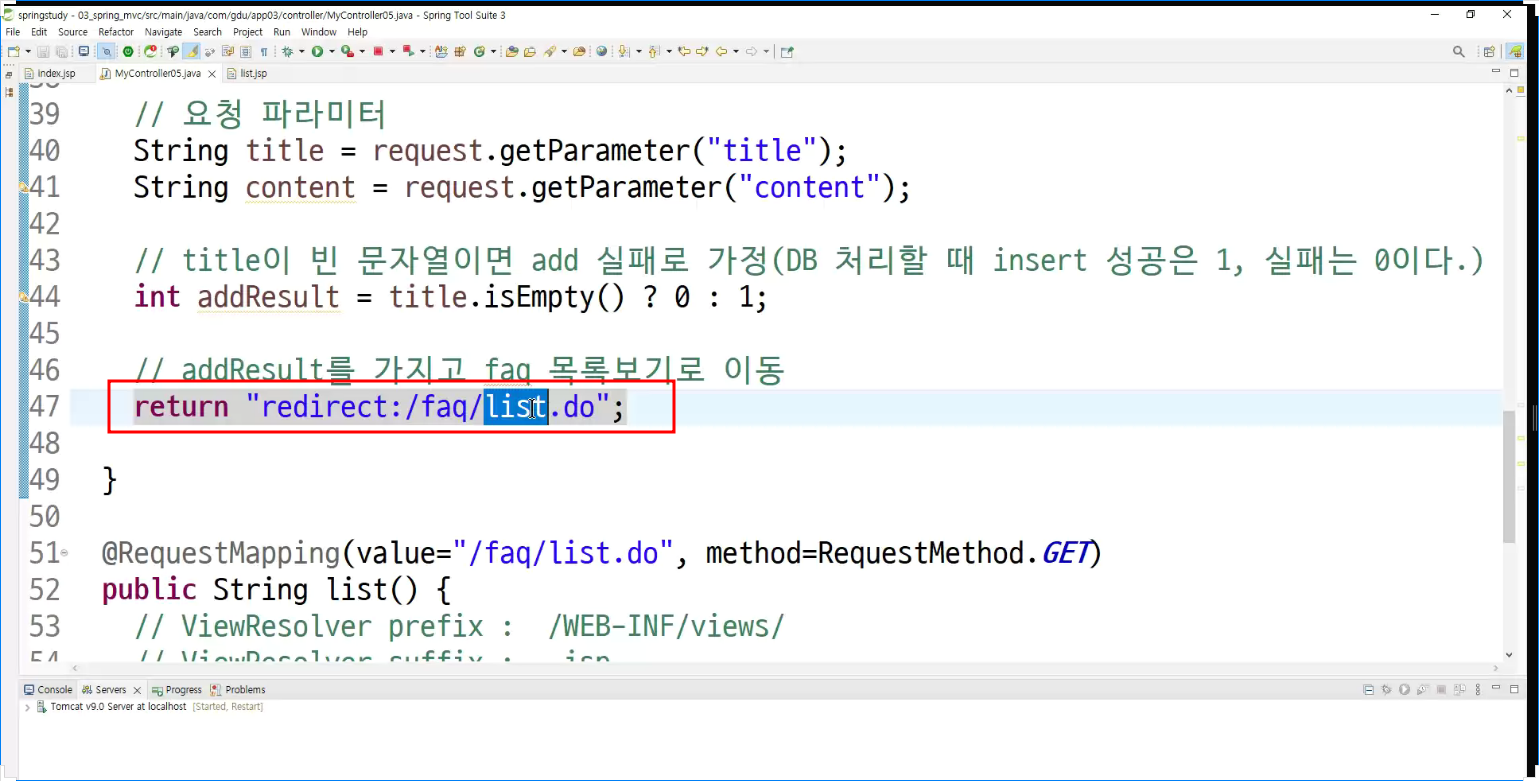Select the Spring perspective leaf icon

(x=1516, y=51)
